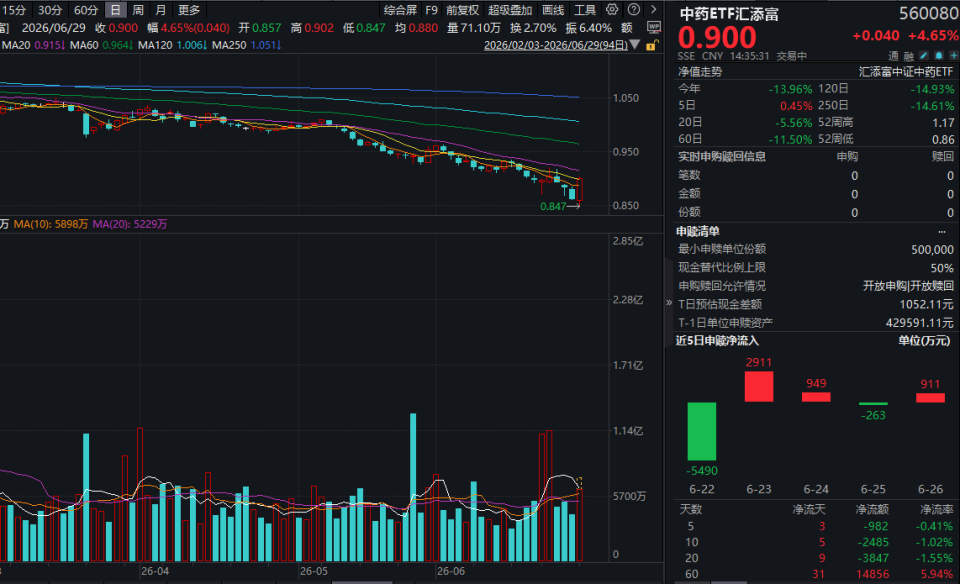The width and height of the screenshot is (960, 584).
Task: Click the 画线 drawing button
Action: point(553,10)
